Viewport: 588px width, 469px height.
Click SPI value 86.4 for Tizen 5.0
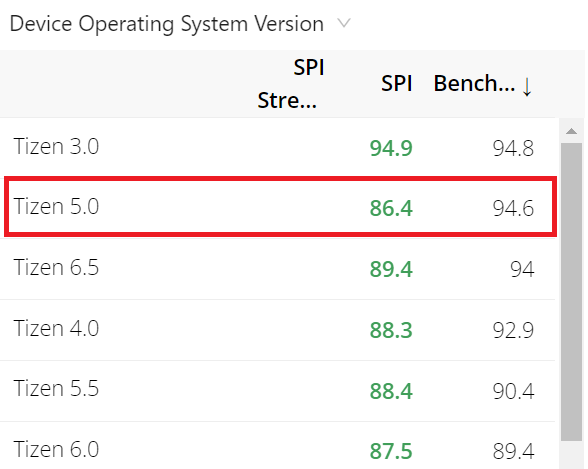click(x=391, y=208)
